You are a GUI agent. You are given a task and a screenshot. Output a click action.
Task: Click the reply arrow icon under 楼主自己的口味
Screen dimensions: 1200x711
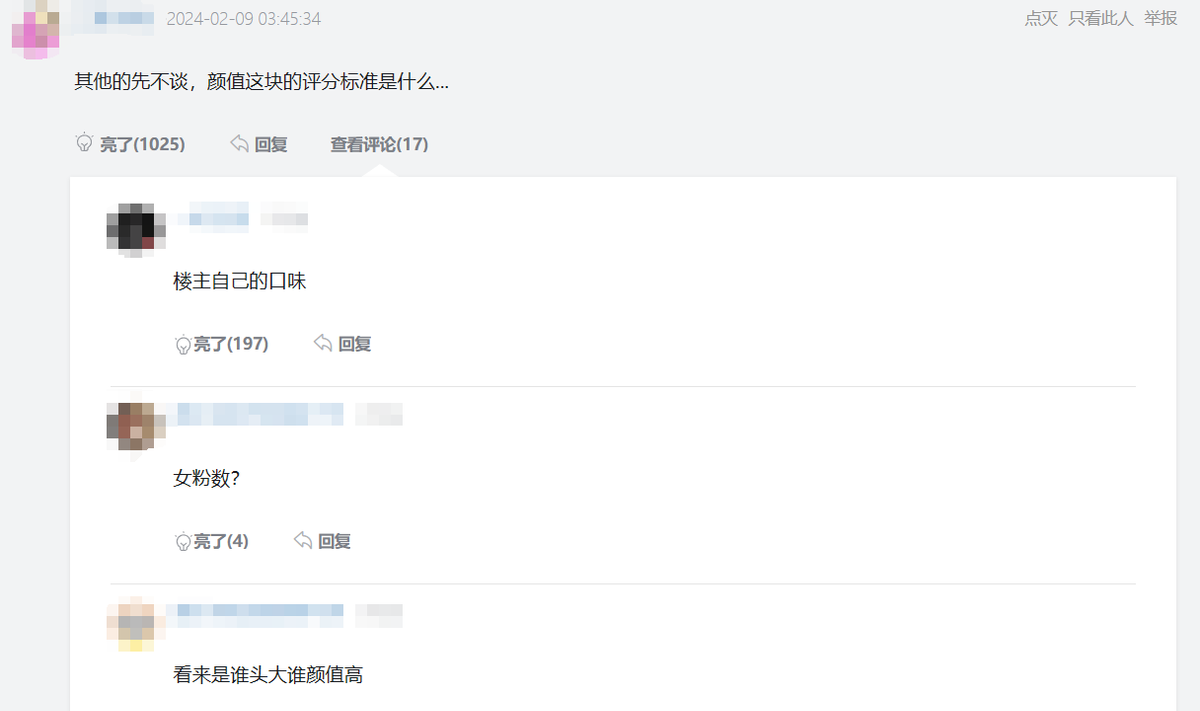pyautogui.click(x=323, y=343)
